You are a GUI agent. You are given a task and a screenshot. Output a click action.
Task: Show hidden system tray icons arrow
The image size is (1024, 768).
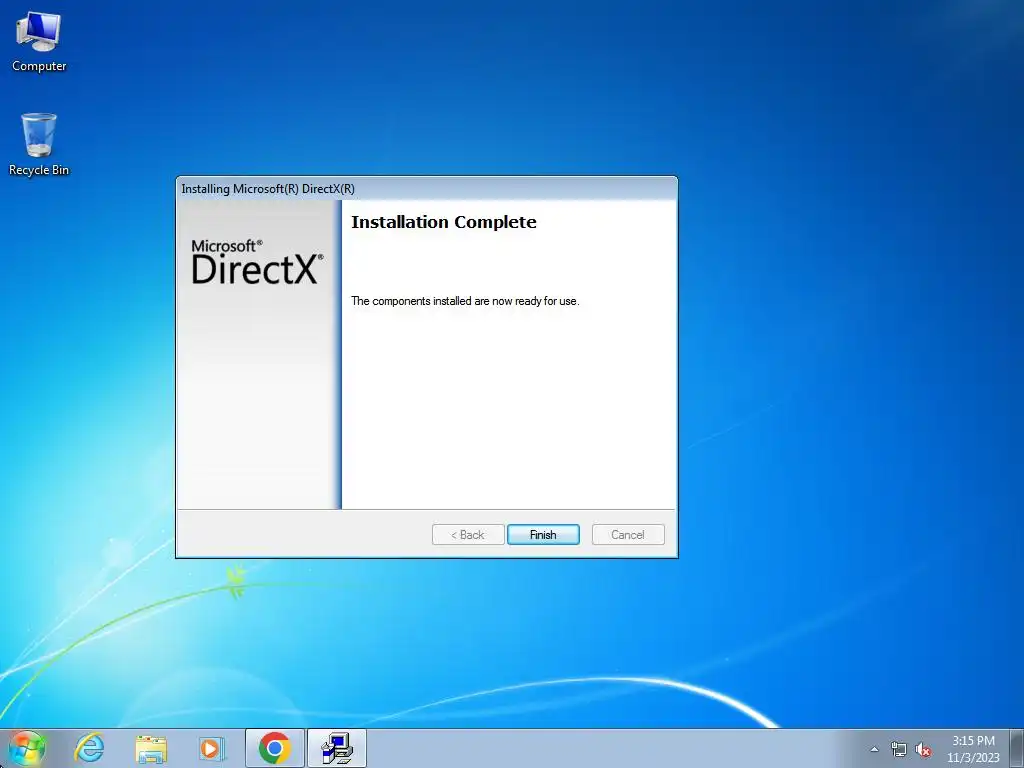pos(874,749)
